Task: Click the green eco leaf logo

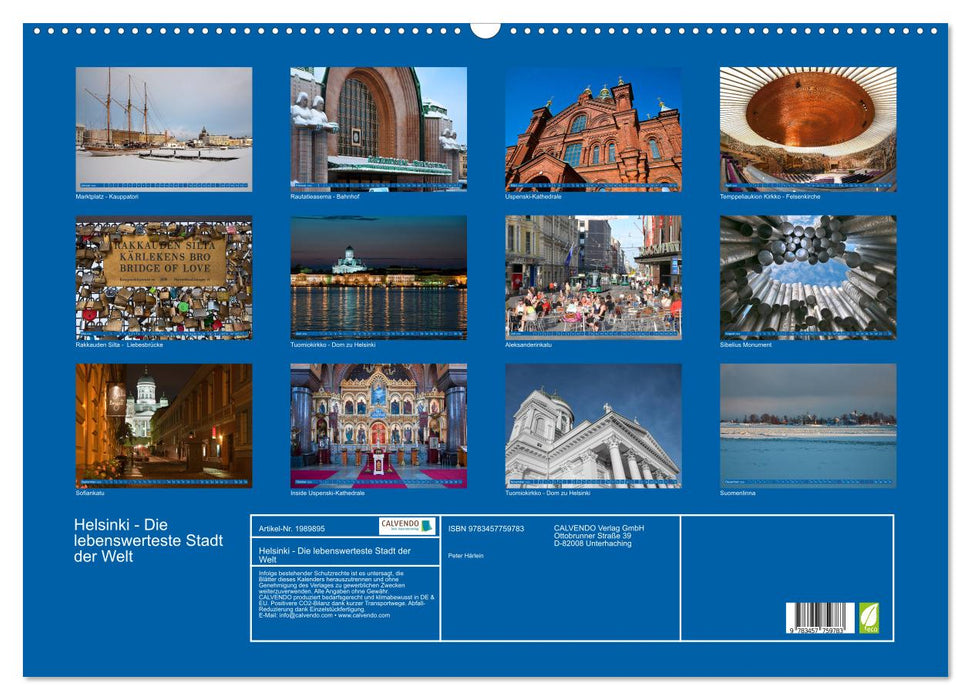Action: 869,617
